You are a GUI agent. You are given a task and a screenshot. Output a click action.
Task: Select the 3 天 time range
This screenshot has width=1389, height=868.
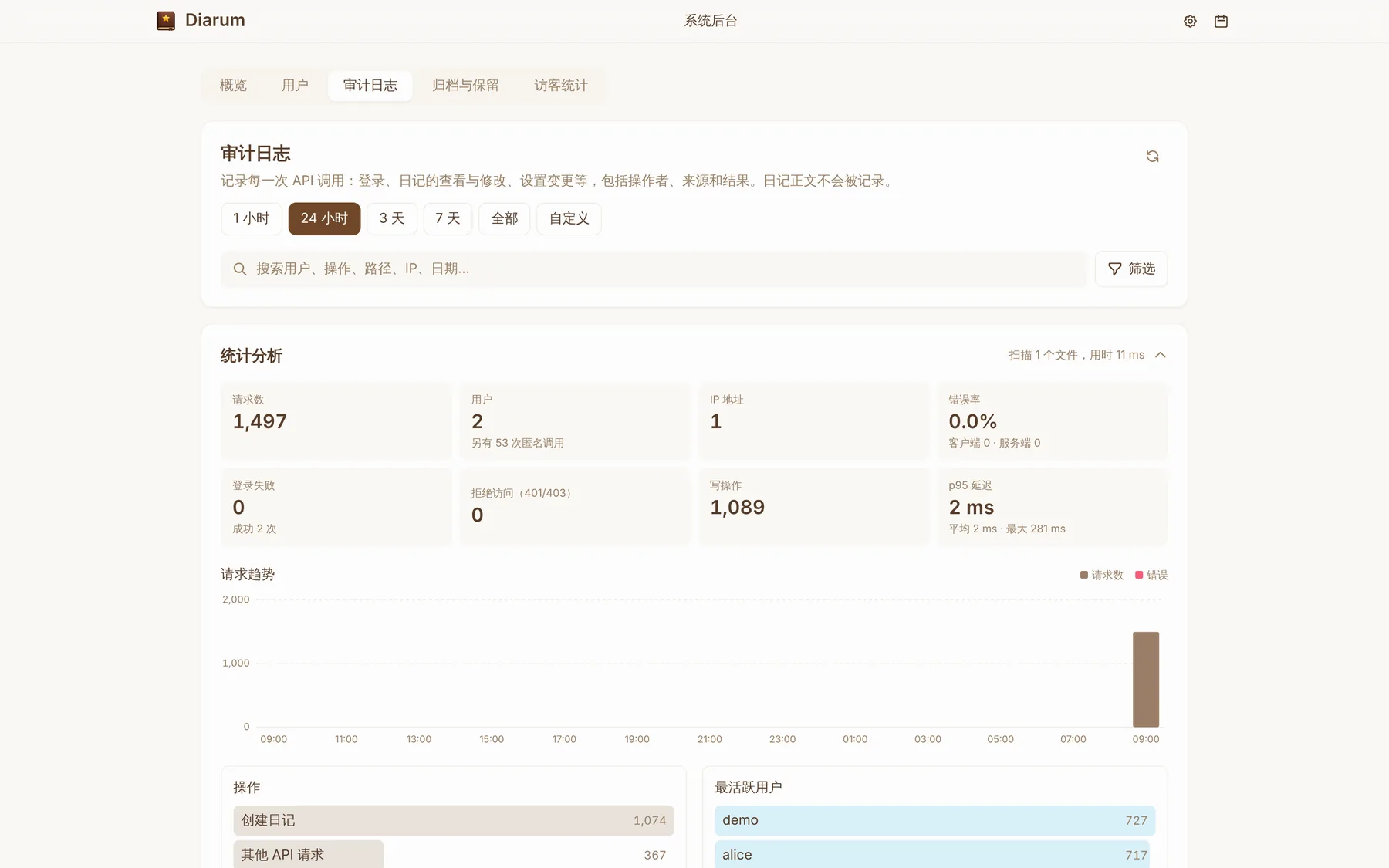coord(392,219)
